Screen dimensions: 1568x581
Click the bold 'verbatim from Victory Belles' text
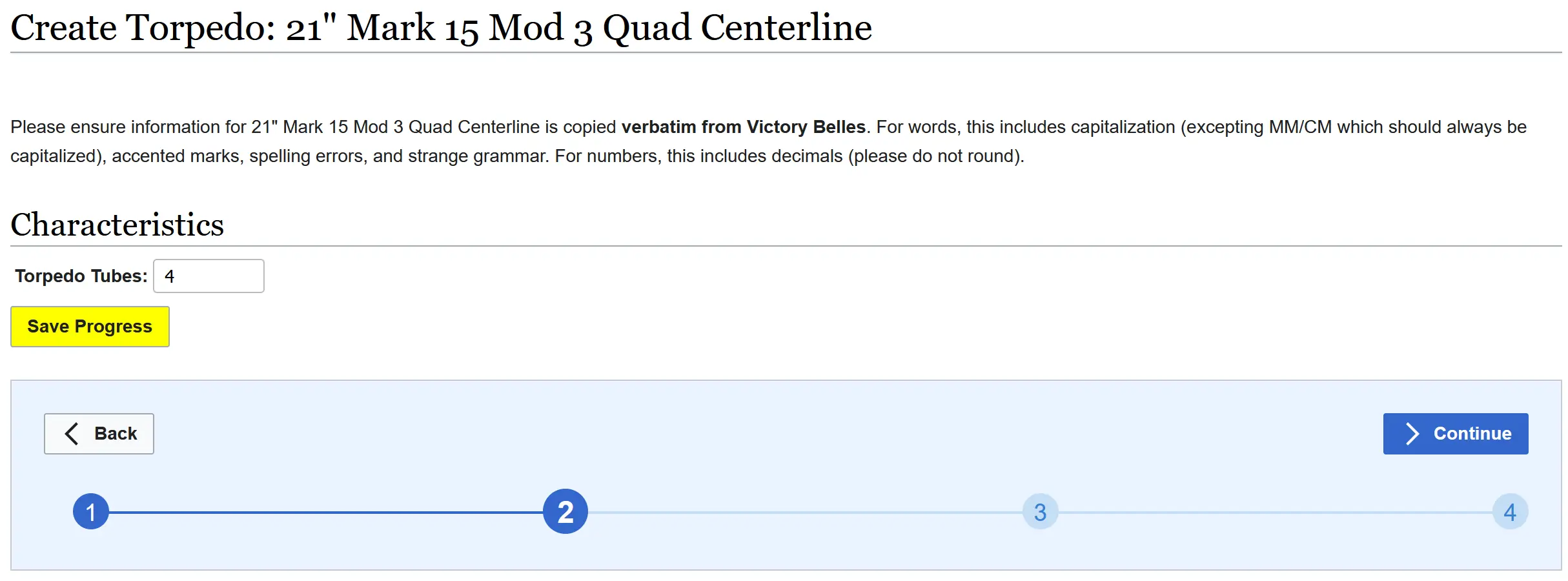pos(743,127)
